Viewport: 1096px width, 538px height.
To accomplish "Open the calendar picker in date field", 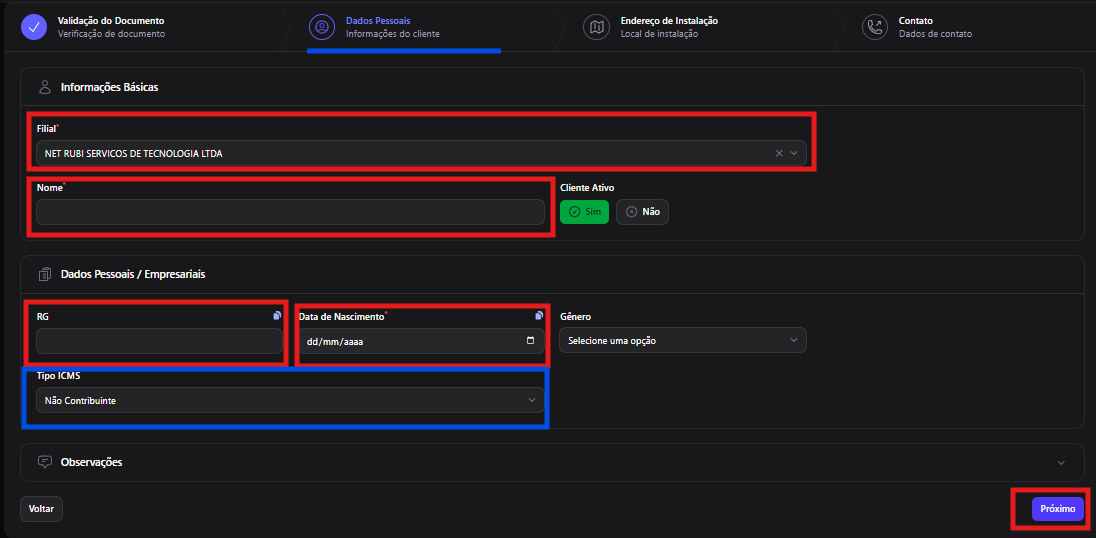I will (531, 341).
